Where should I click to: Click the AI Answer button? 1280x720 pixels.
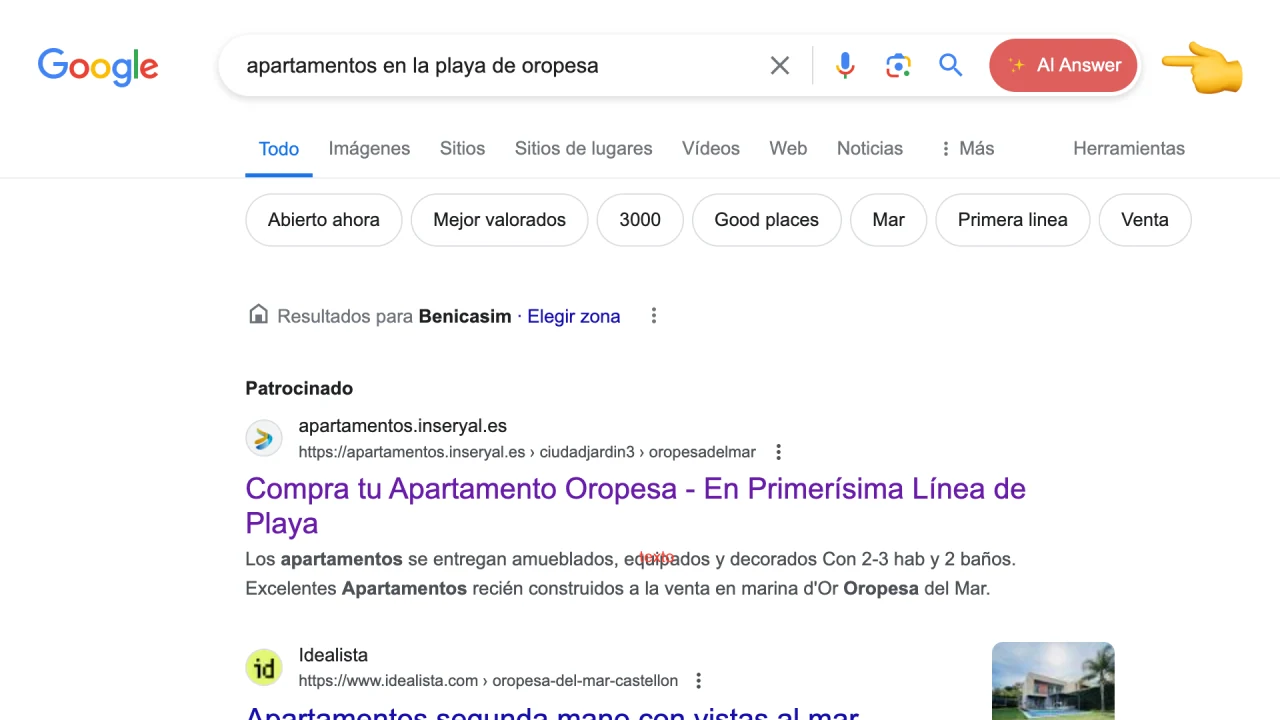click(x=1063, y=65)
